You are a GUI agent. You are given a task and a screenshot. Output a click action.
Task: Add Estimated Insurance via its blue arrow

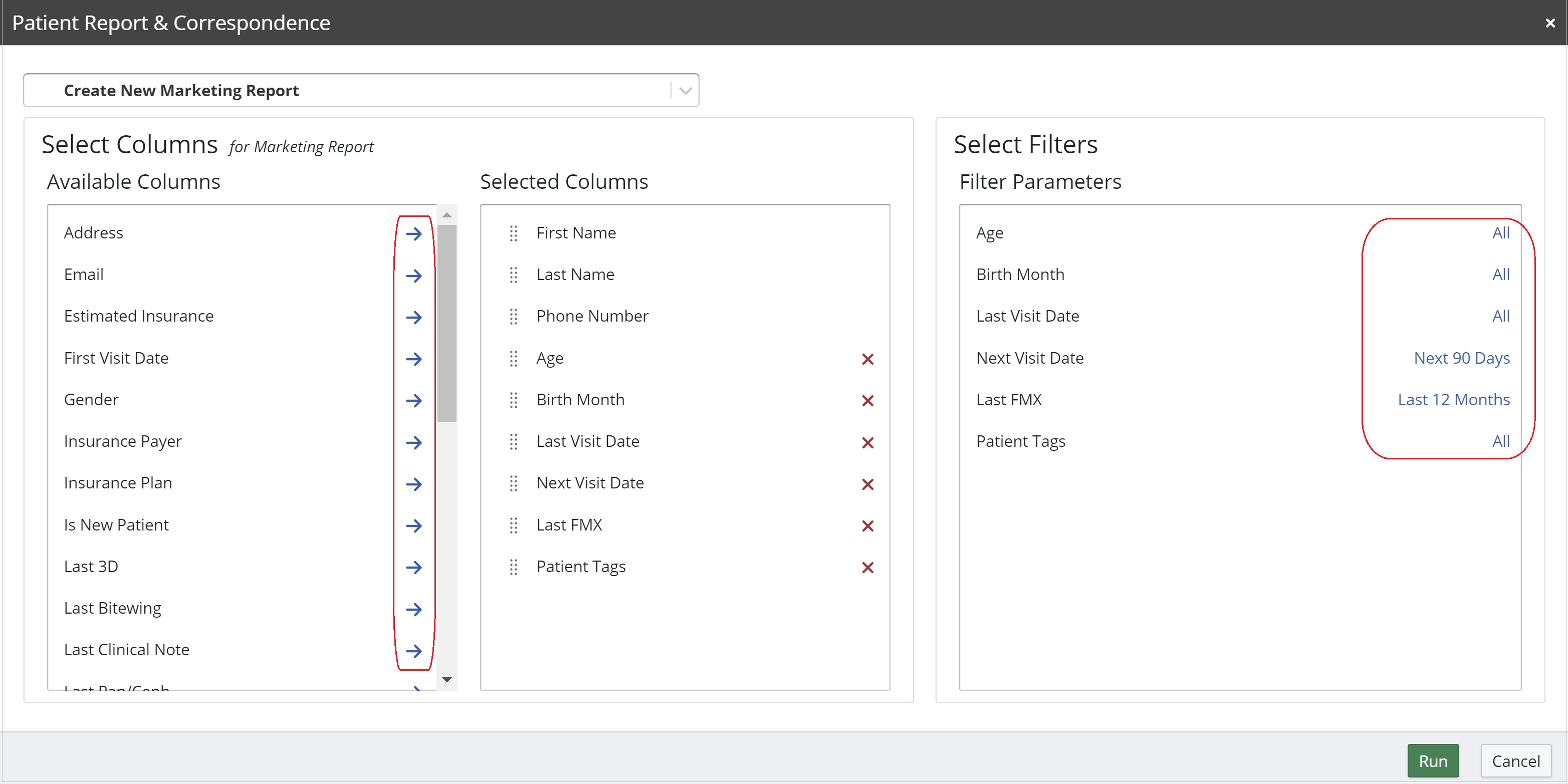tap(414, 317)
